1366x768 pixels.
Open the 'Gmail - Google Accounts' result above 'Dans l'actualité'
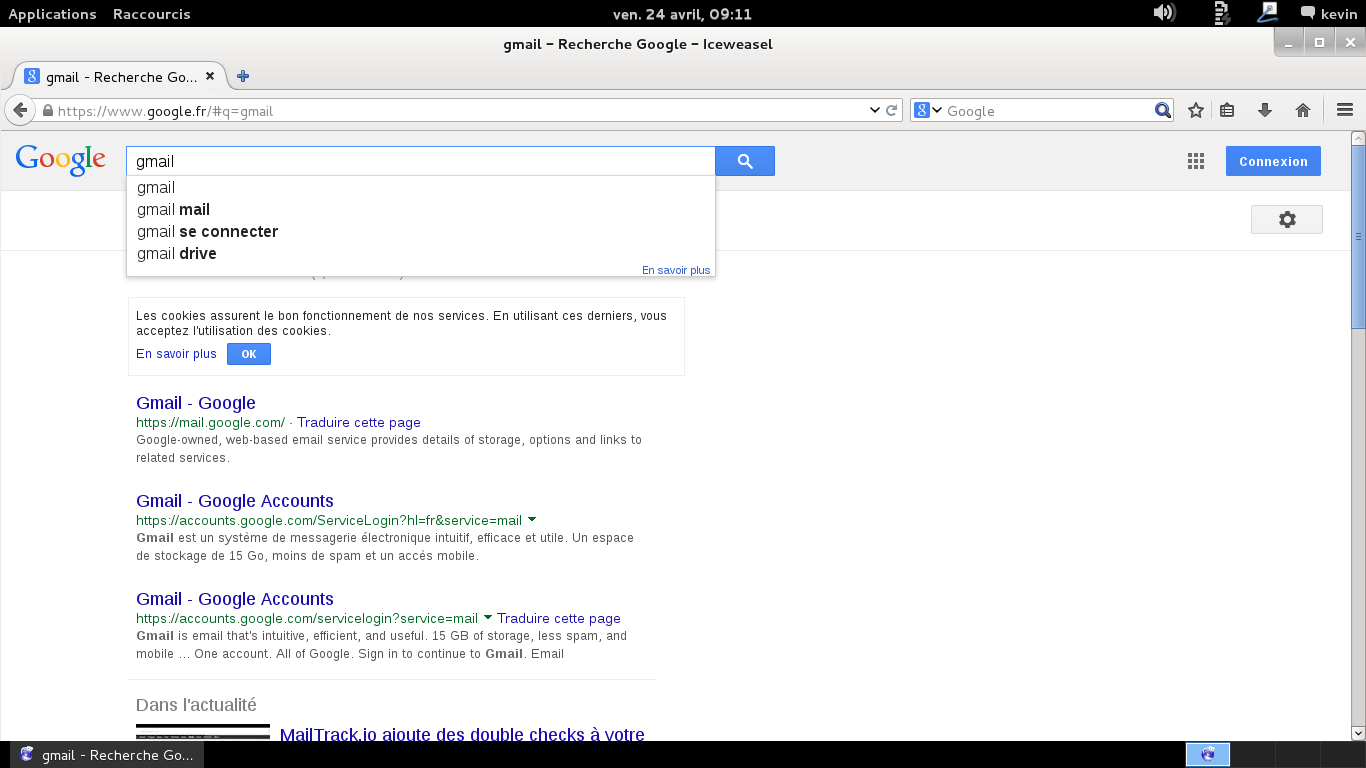235,599
